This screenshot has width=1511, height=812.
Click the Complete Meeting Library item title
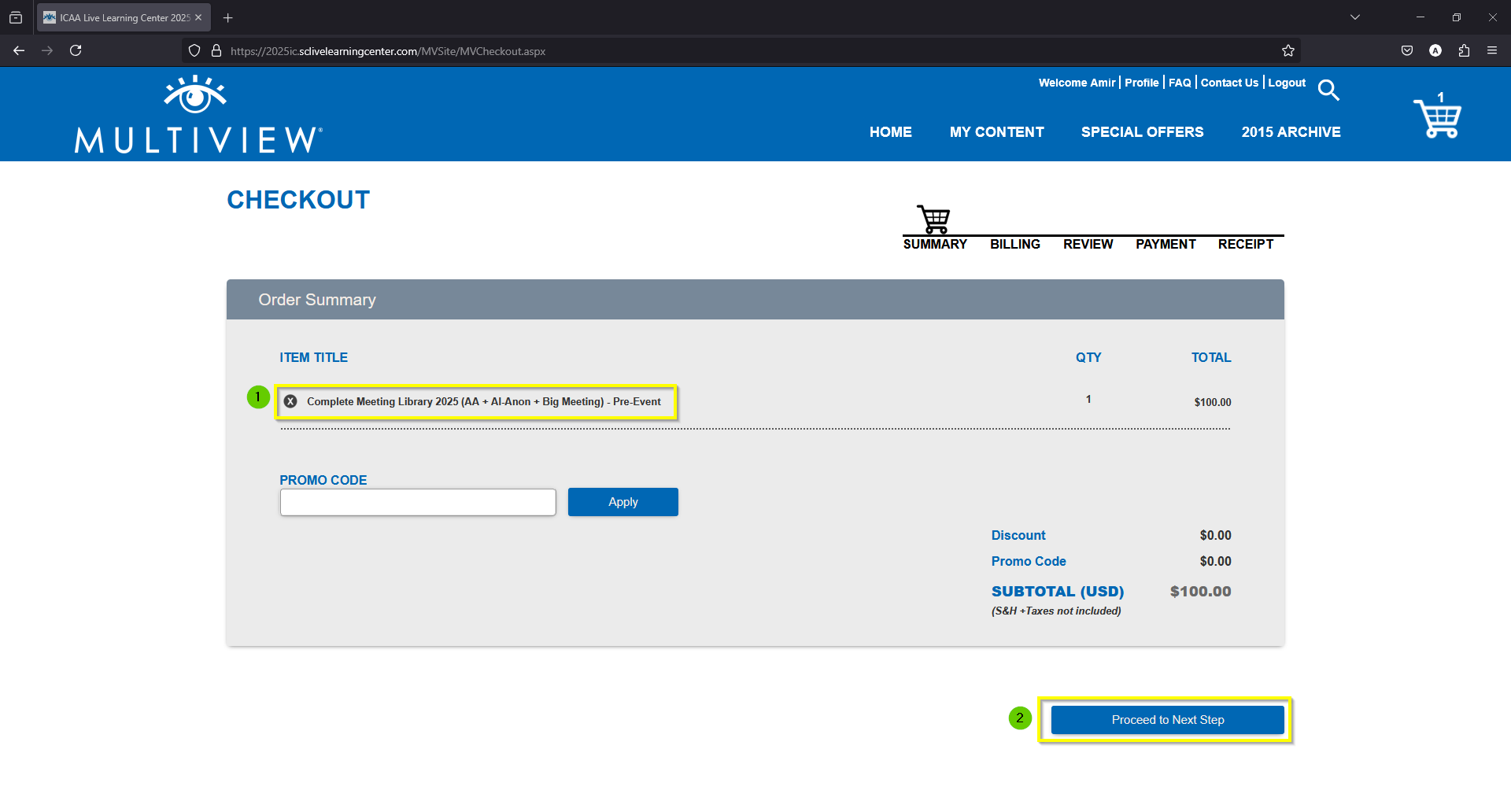pyautogui.click(x=484, y=401)
